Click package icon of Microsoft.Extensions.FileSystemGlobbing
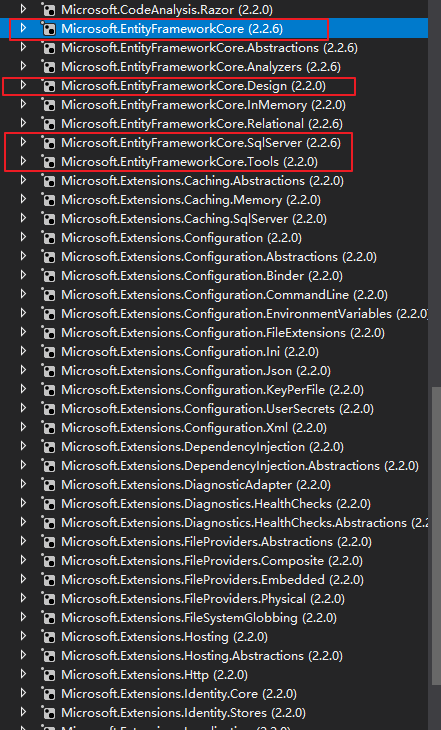 48,618
